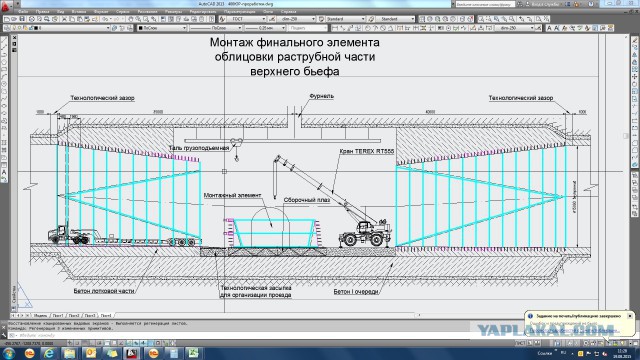
Task: Click the New drawing icon
Action: [x=7, y=19]
